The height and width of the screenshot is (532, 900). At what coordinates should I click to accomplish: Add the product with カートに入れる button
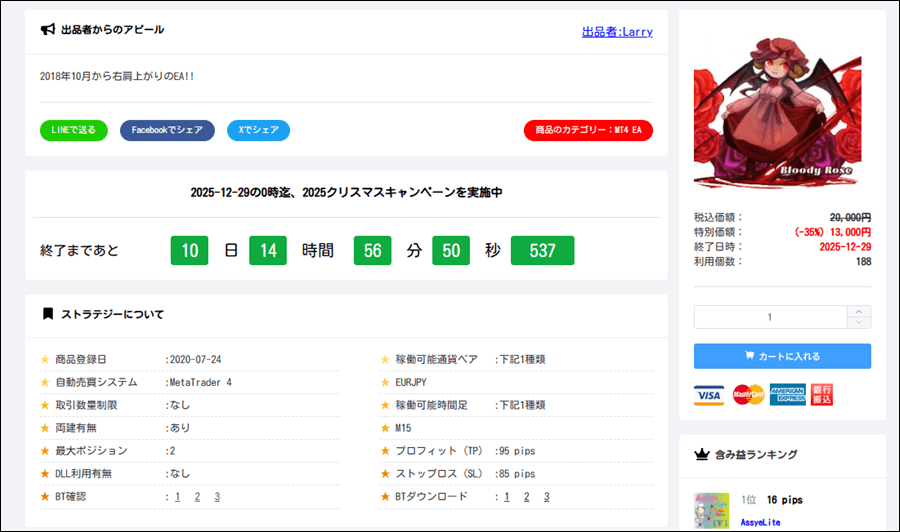[782, 356]
